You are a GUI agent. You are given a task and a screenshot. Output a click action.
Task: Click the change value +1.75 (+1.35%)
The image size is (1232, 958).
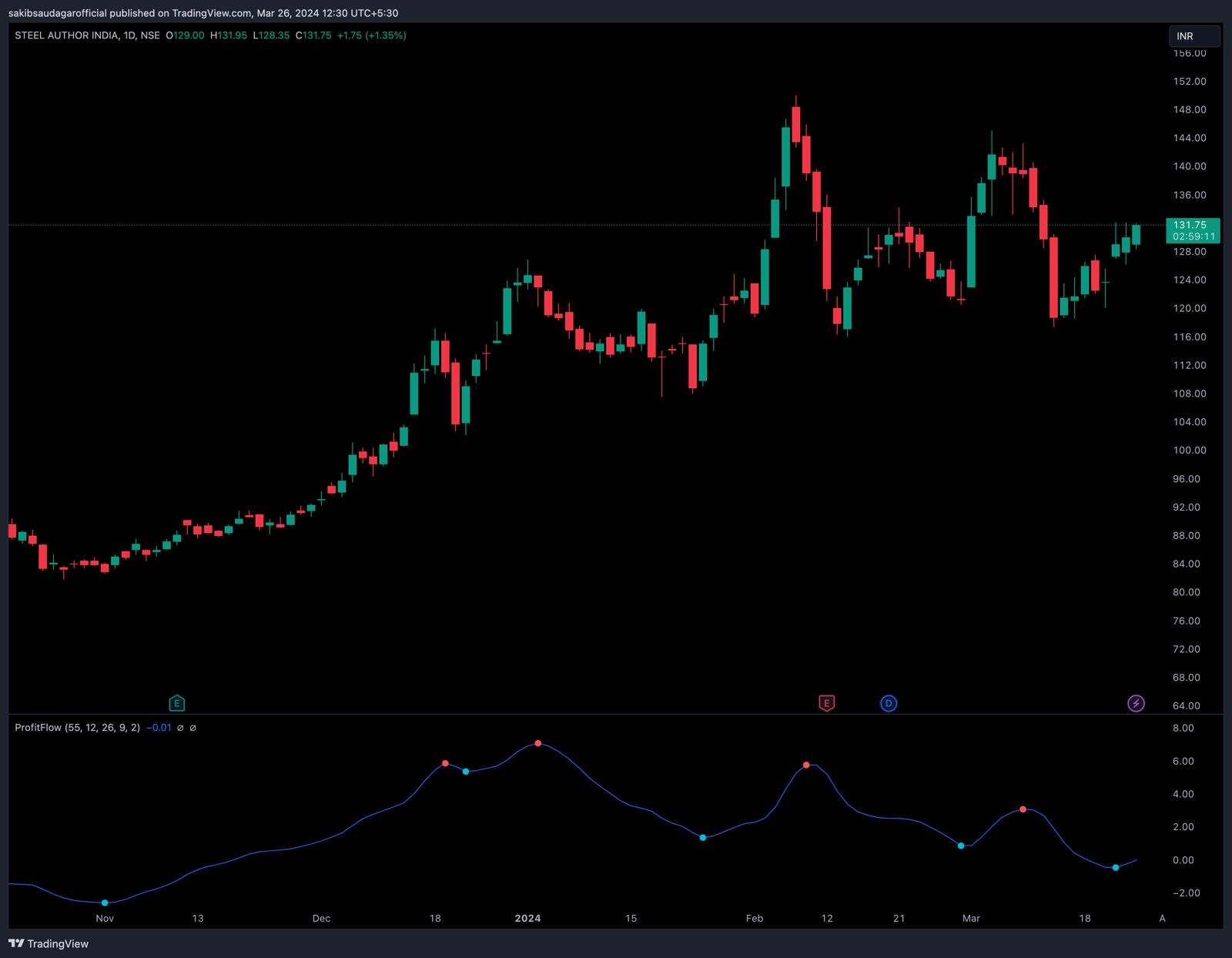pos(372,35)
